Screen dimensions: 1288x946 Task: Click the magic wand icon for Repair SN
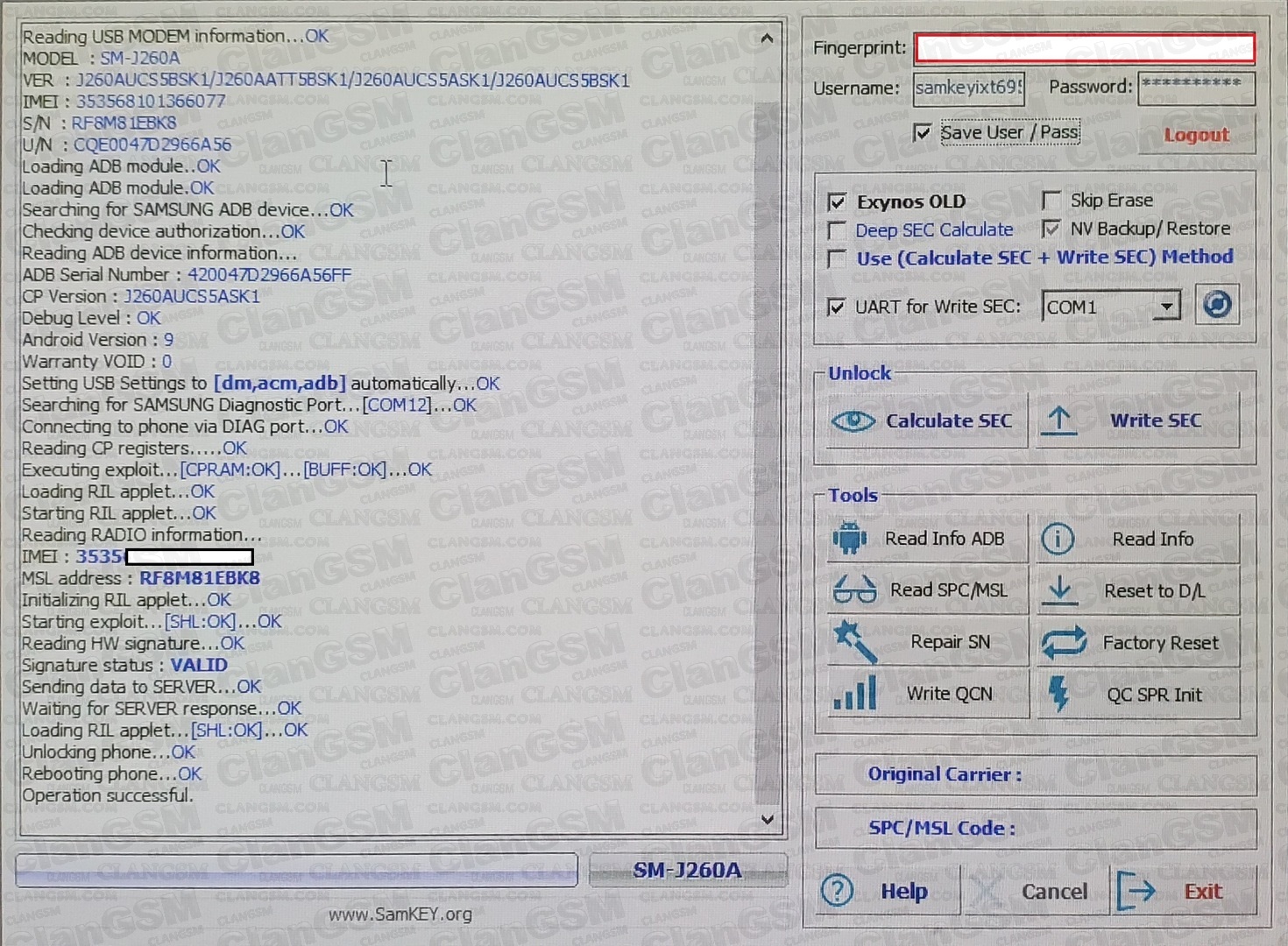pos(854,642)
